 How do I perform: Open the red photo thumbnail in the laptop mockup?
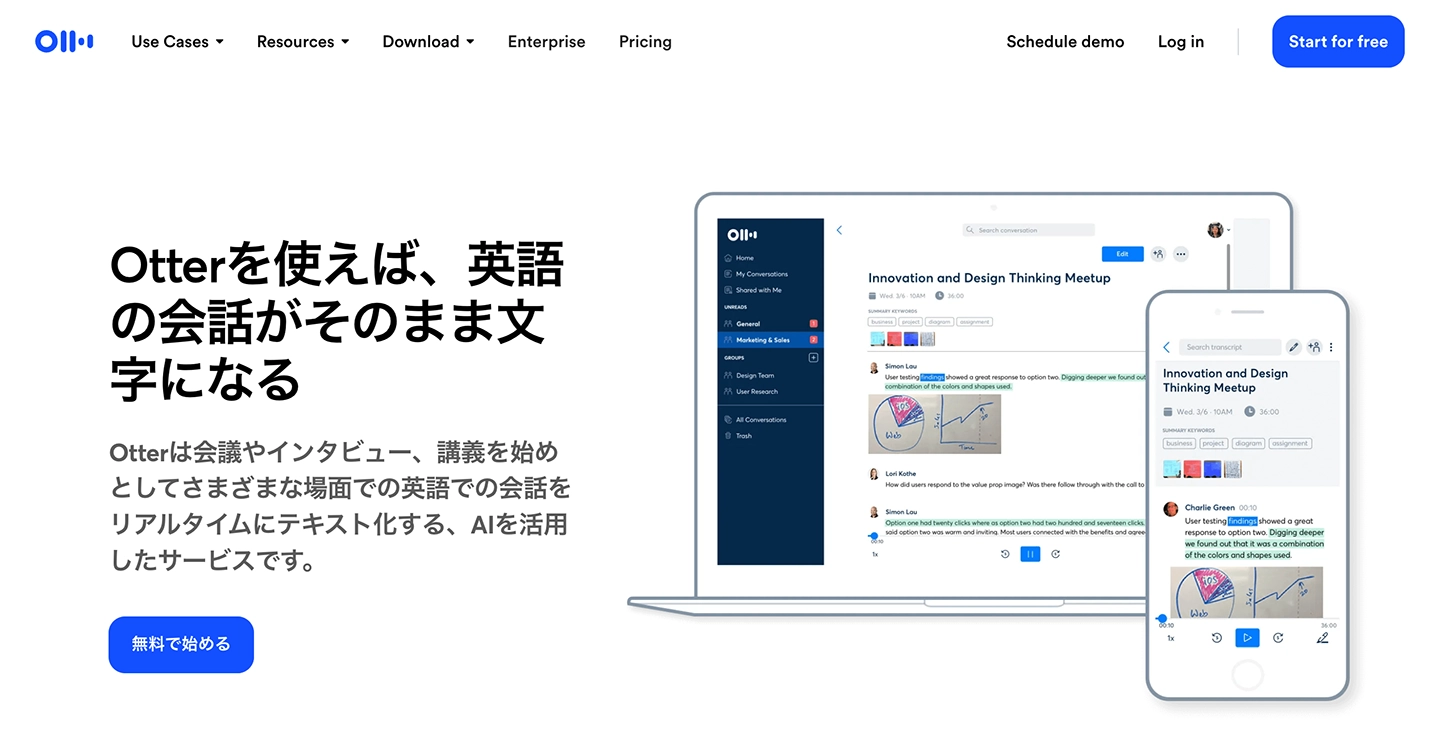click(x=893, y=339)
